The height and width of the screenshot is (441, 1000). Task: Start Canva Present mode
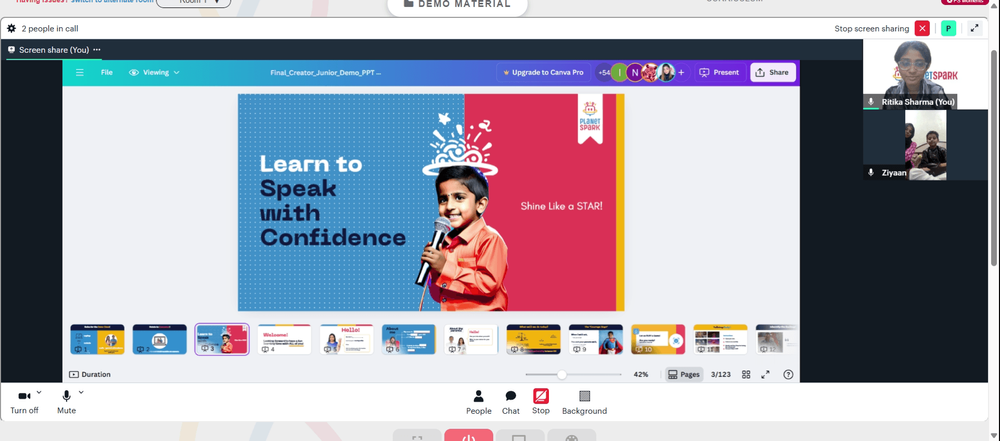[x=719, y=72]
